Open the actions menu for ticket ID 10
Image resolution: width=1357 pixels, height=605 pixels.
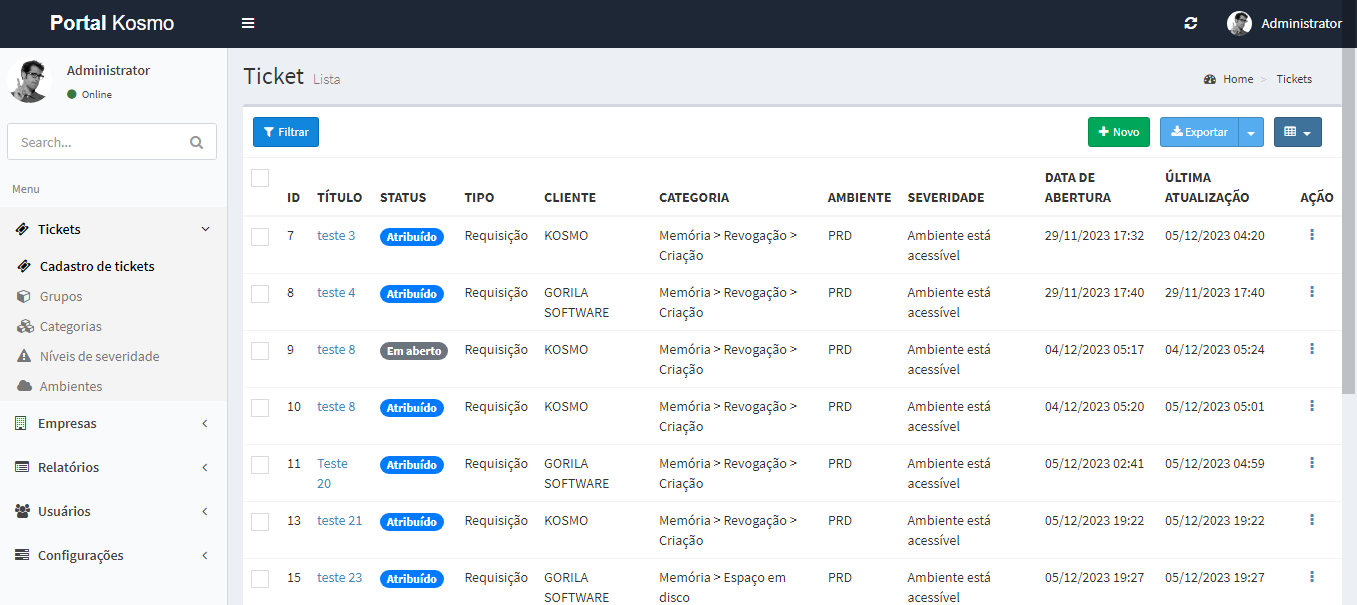coord(1311,406)
